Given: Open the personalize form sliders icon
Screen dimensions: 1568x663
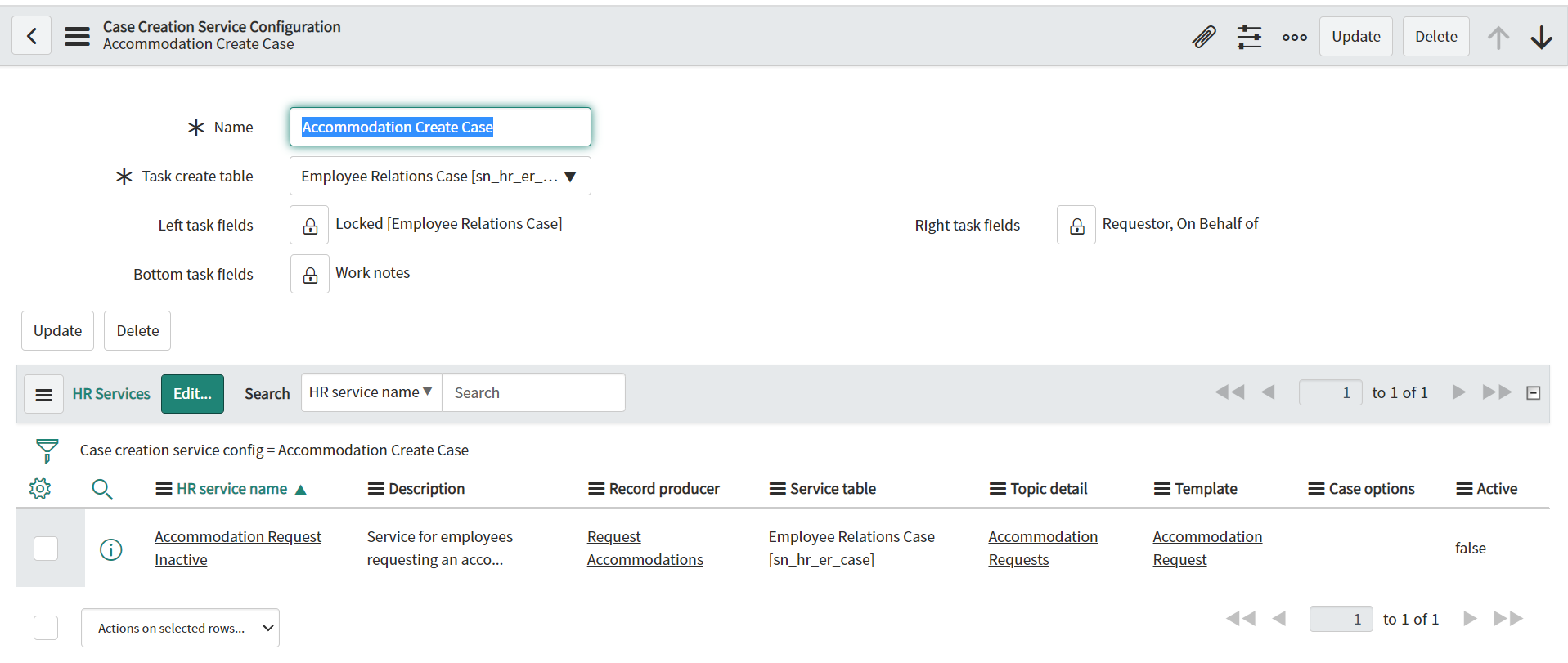Looking at the screenshot, I should tap(1249, 37).
